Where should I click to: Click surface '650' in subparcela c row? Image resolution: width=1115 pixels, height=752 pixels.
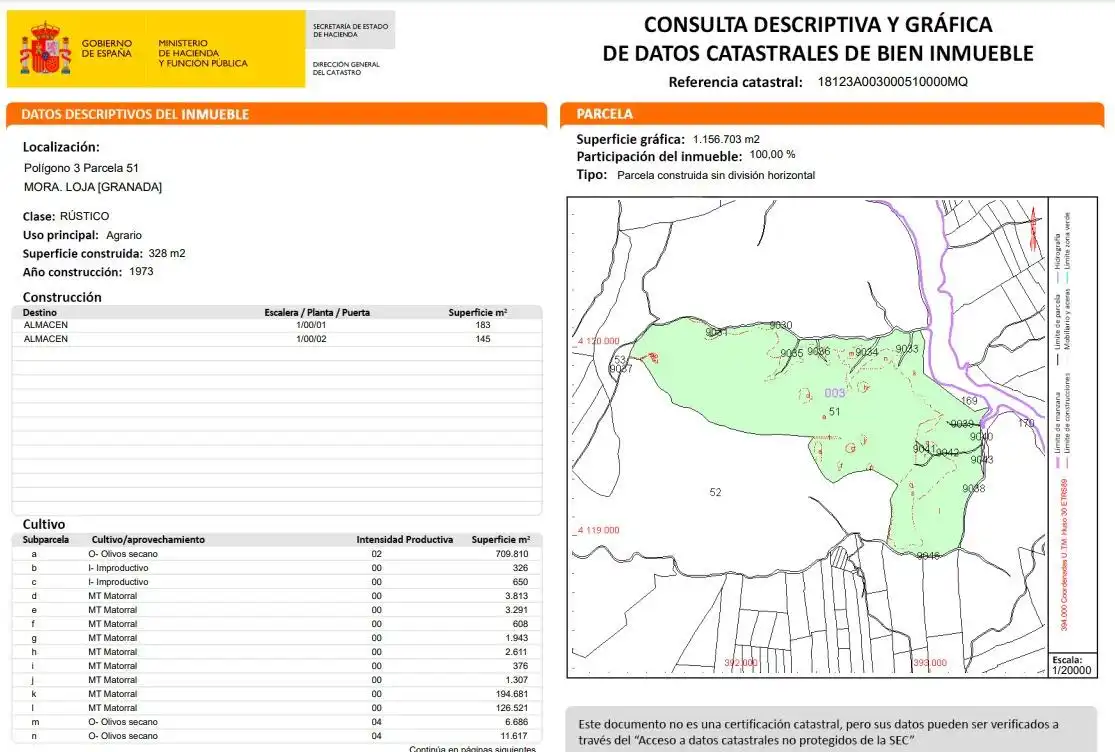(x=521, y=581)
